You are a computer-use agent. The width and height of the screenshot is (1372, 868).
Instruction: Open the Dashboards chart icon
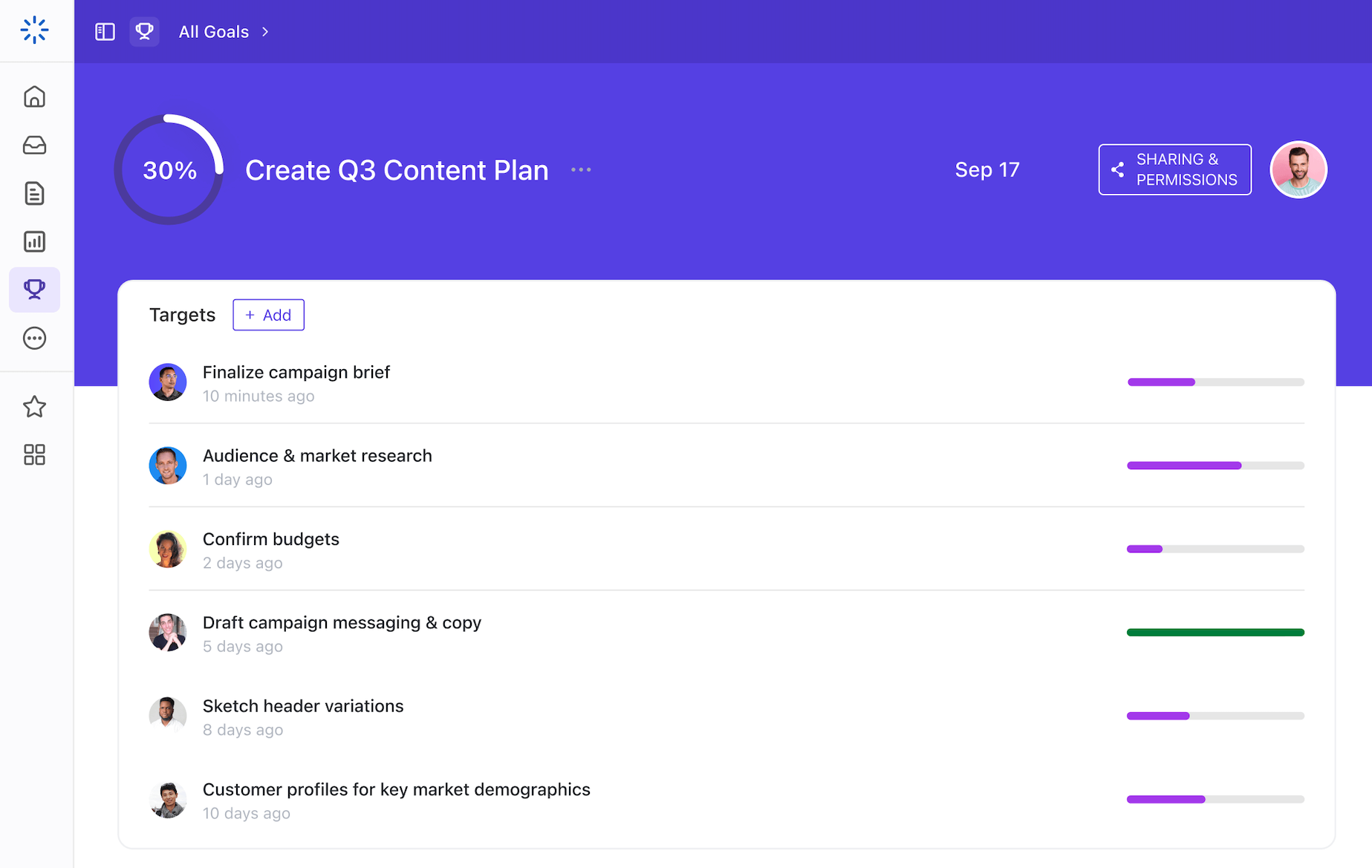click(x=34, y=241)
